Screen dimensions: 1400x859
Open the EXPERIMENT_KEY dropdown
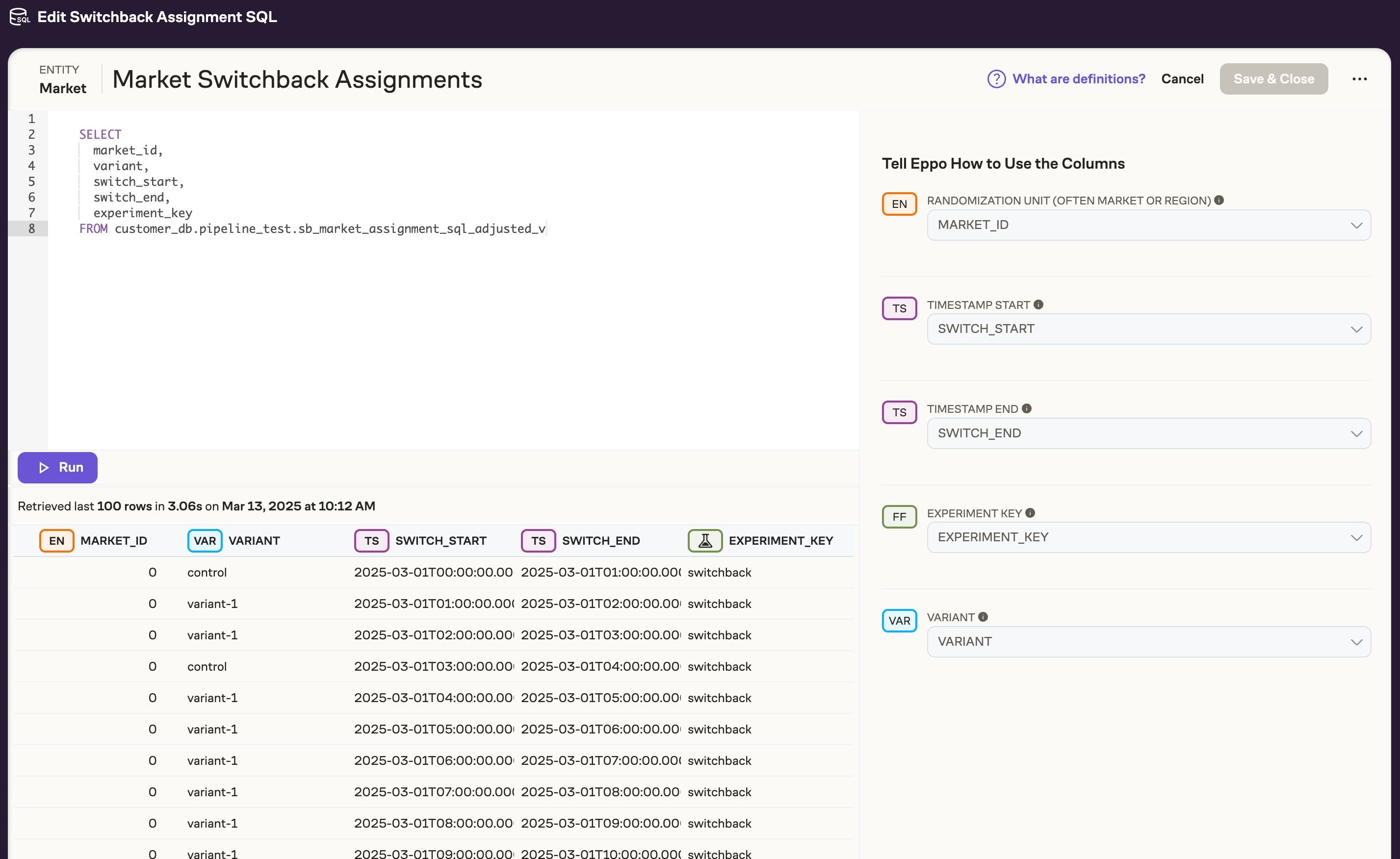tap(1148, 537)
